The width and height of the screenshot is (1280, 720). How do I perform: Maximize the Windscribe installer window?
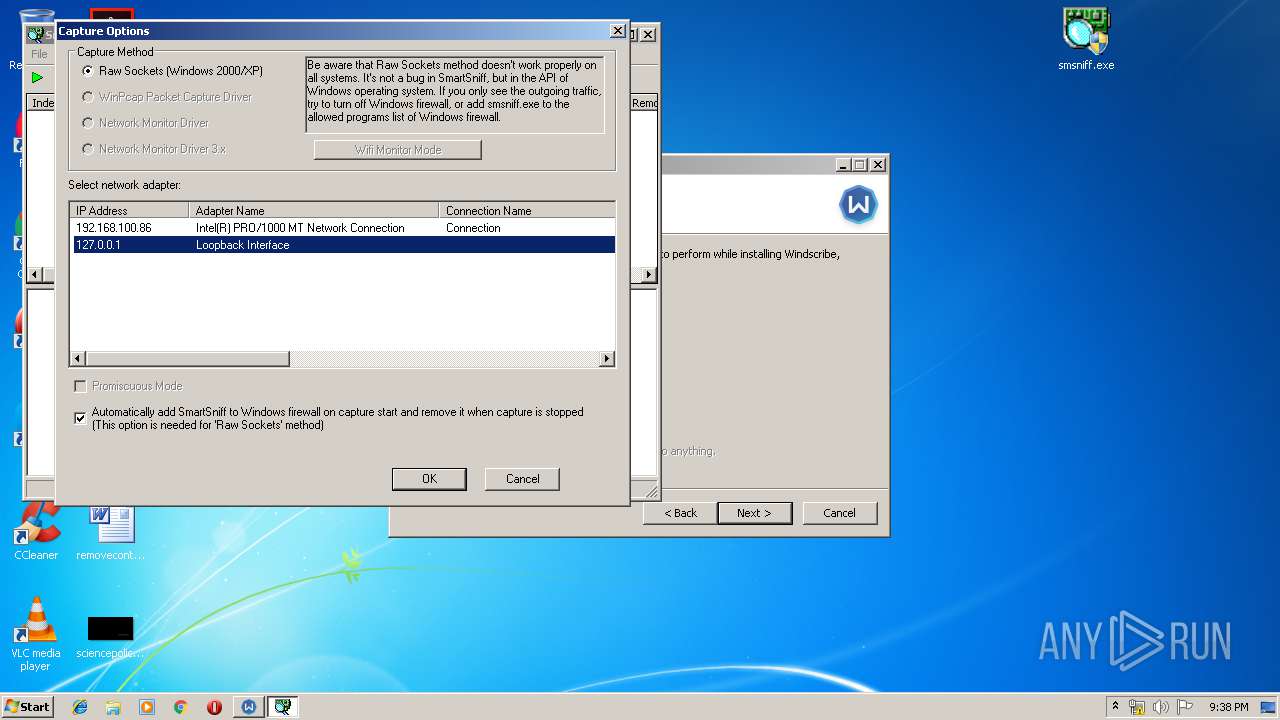[859, 164]
